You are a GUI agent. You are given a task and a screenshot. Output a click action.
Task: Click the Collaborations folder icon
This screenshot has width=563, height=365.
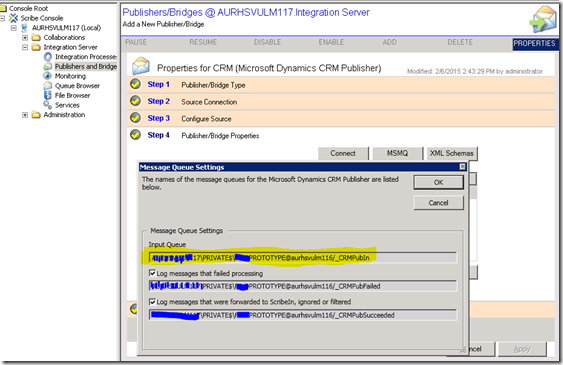point(36,37)
